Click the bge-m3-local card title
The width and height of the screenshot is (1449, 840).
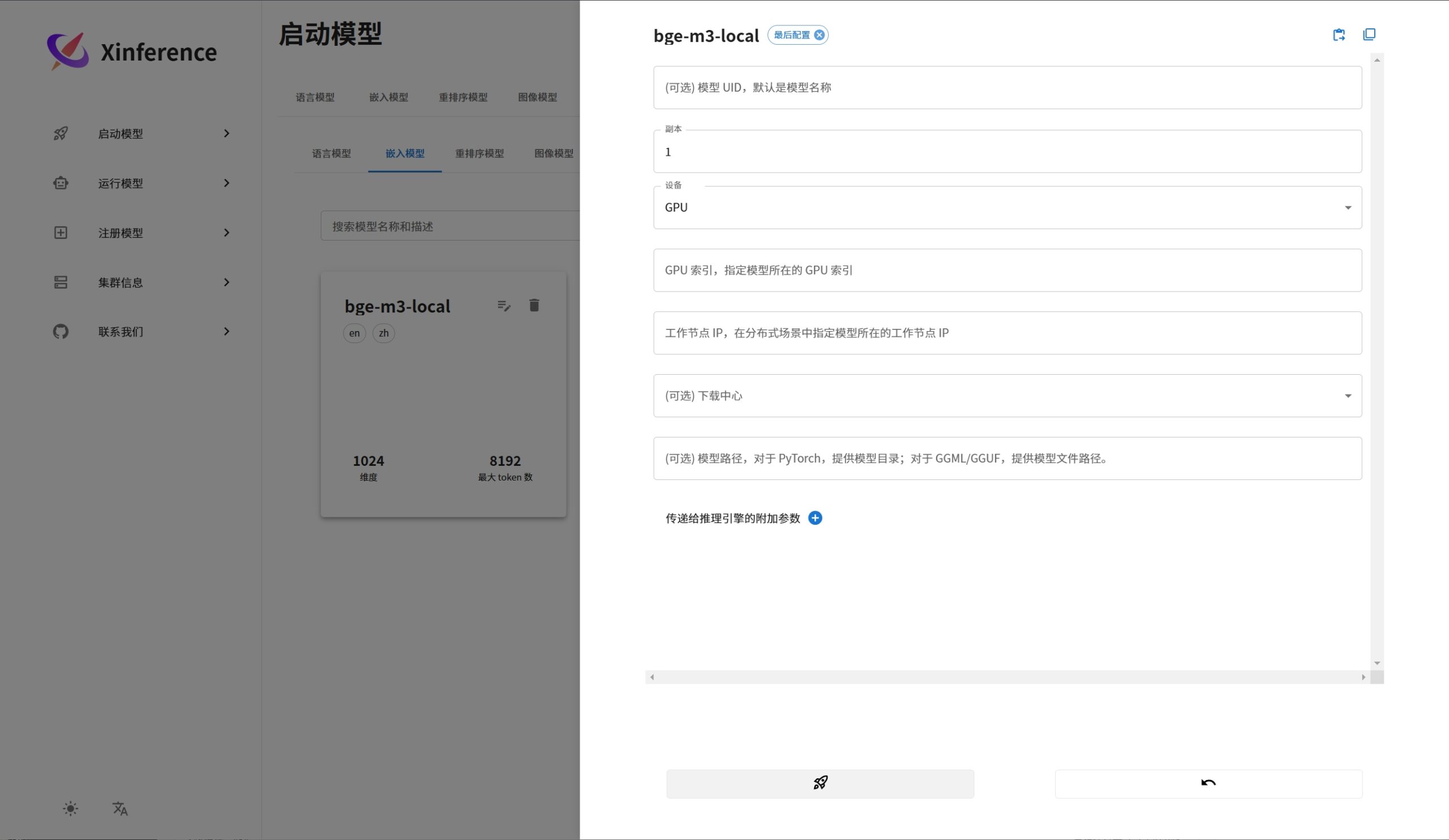click(397, 306)
